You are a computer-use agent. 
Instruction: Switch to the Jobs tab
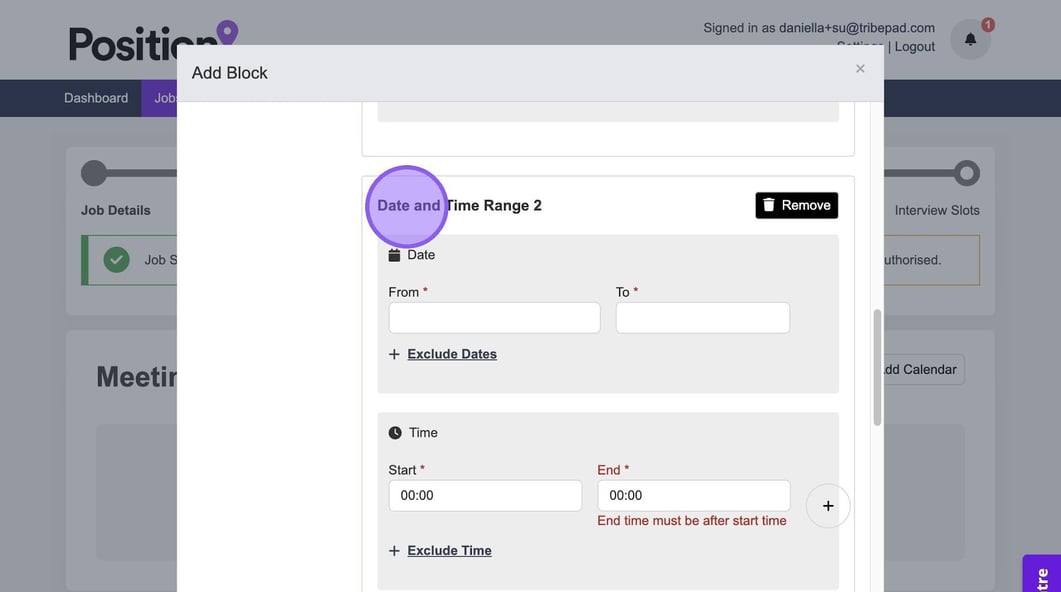(164, 98)
